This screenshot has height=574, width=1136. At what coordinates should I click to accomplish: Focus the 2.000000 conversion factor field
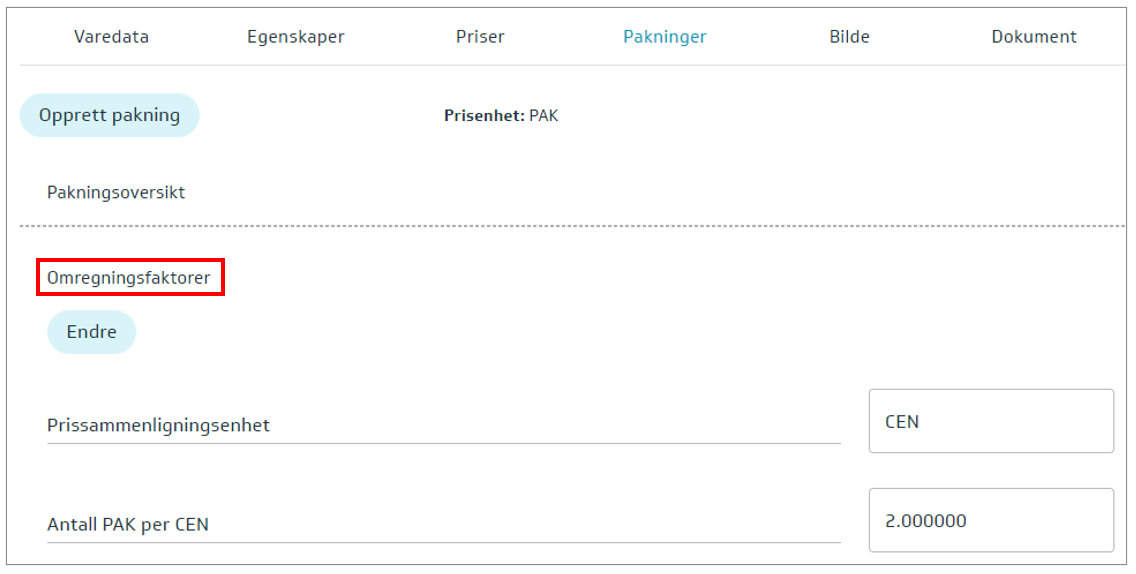(990, 520)
